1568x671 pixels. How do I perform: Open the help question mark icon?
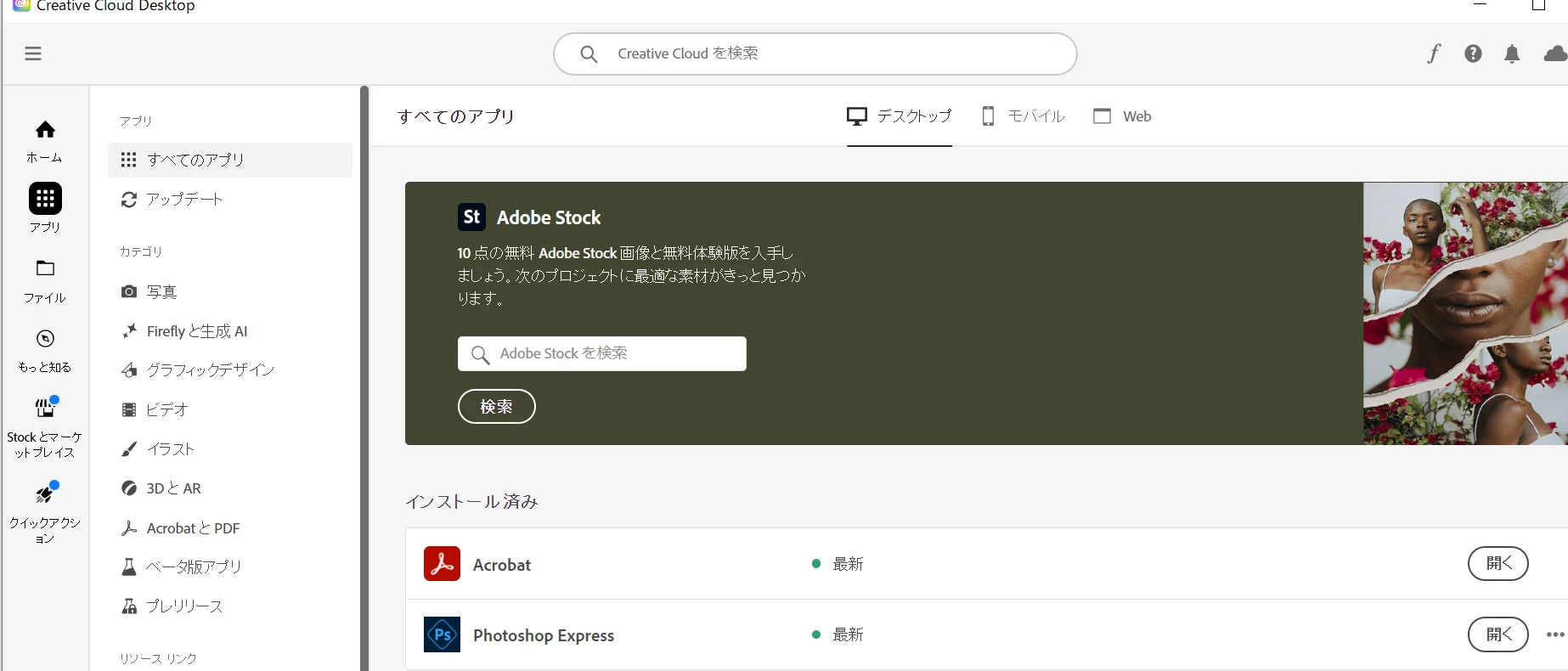[x=1473, y=54]
